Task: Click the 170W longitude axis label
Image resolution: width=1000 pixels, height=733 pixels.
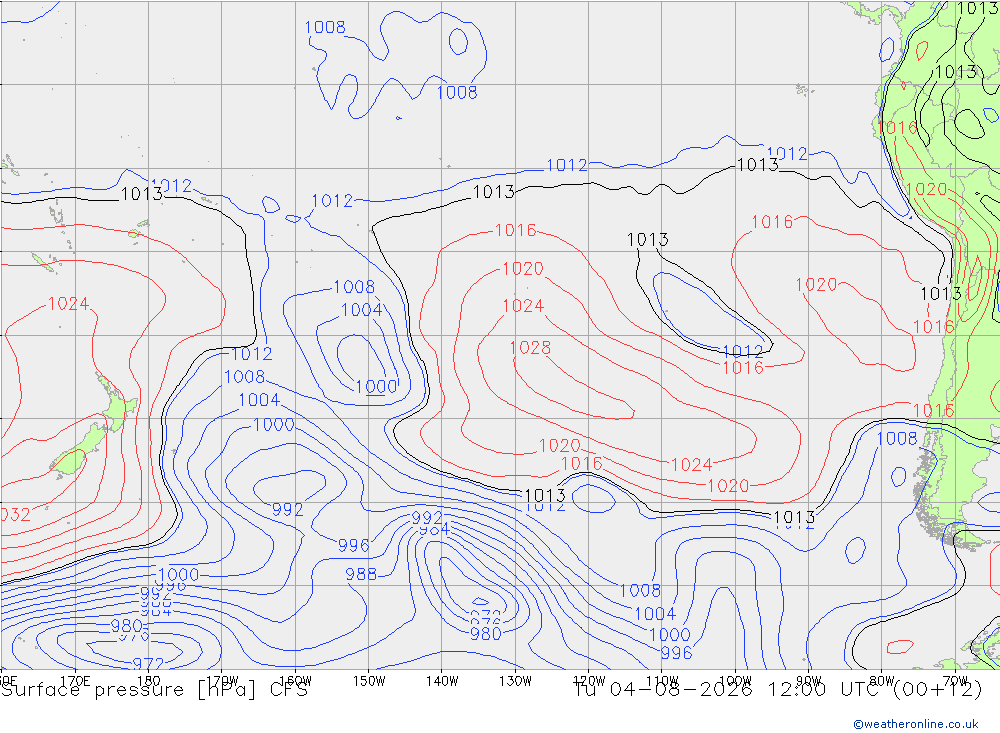Action: coord(222,681)
